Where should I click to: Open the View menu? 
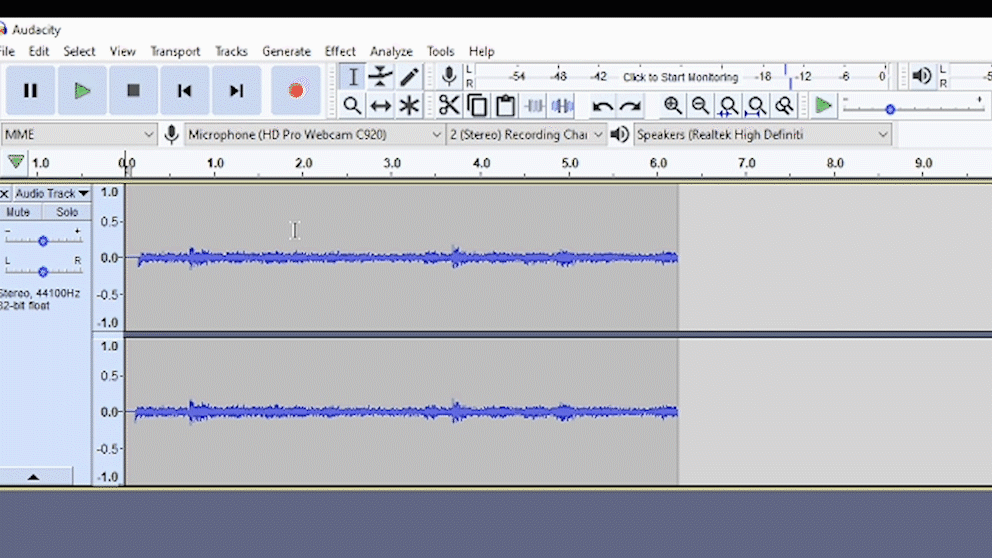click(x=122, y=51)
